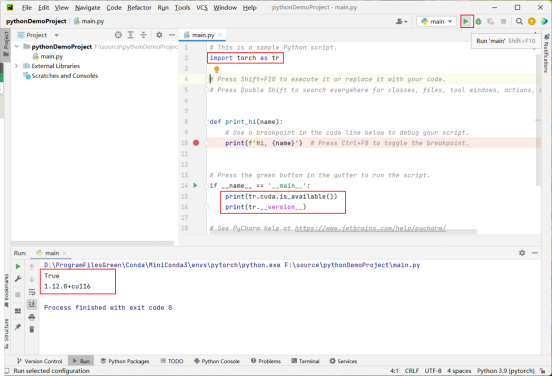Image resolution: width=552 pixels, height=377 pixels.
Task: Rerun 'main' in Run panel
Action: point(18,266)
